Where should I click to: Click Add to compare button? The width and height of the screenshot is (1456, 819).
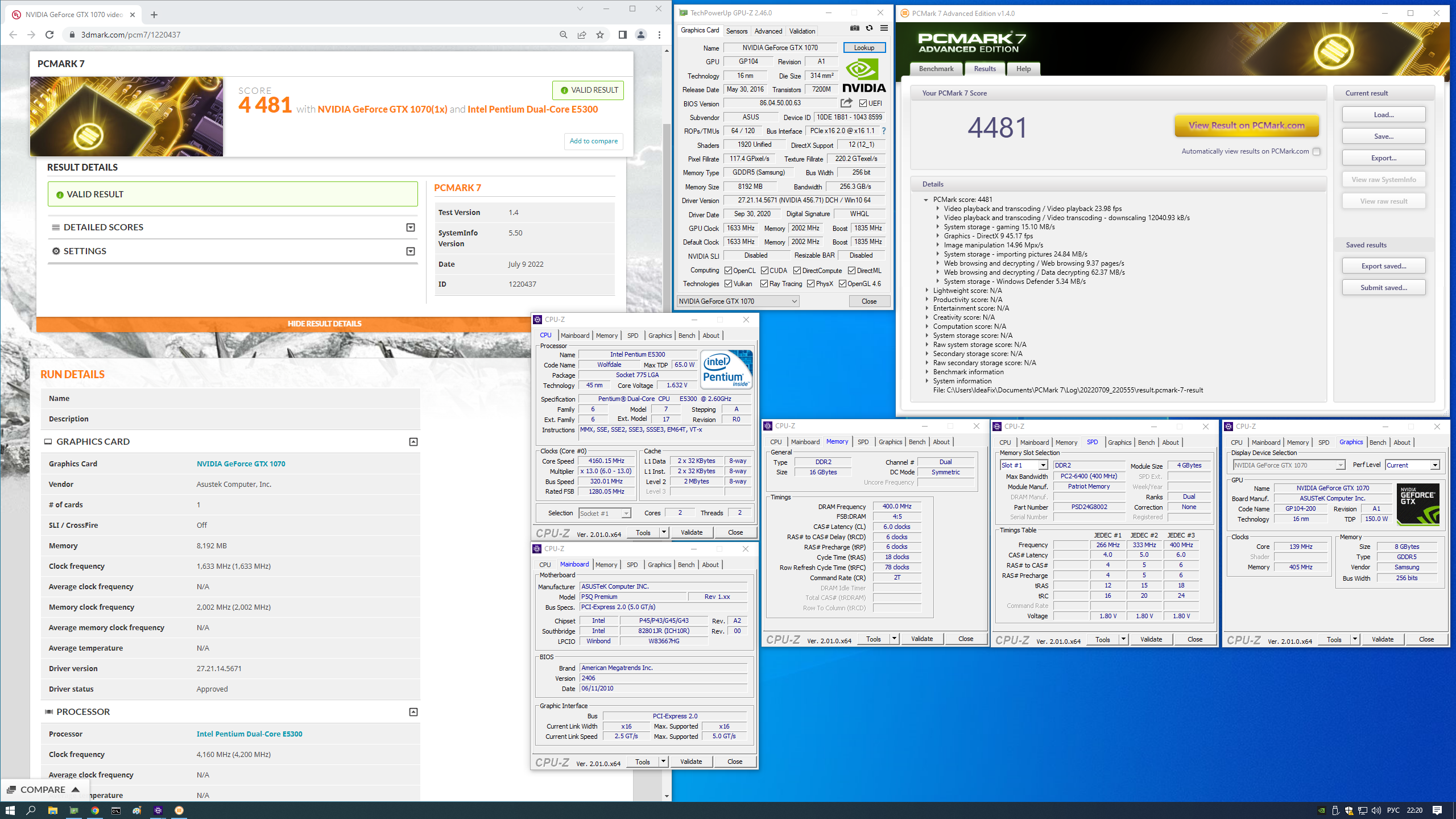click(x=593, y=141)
